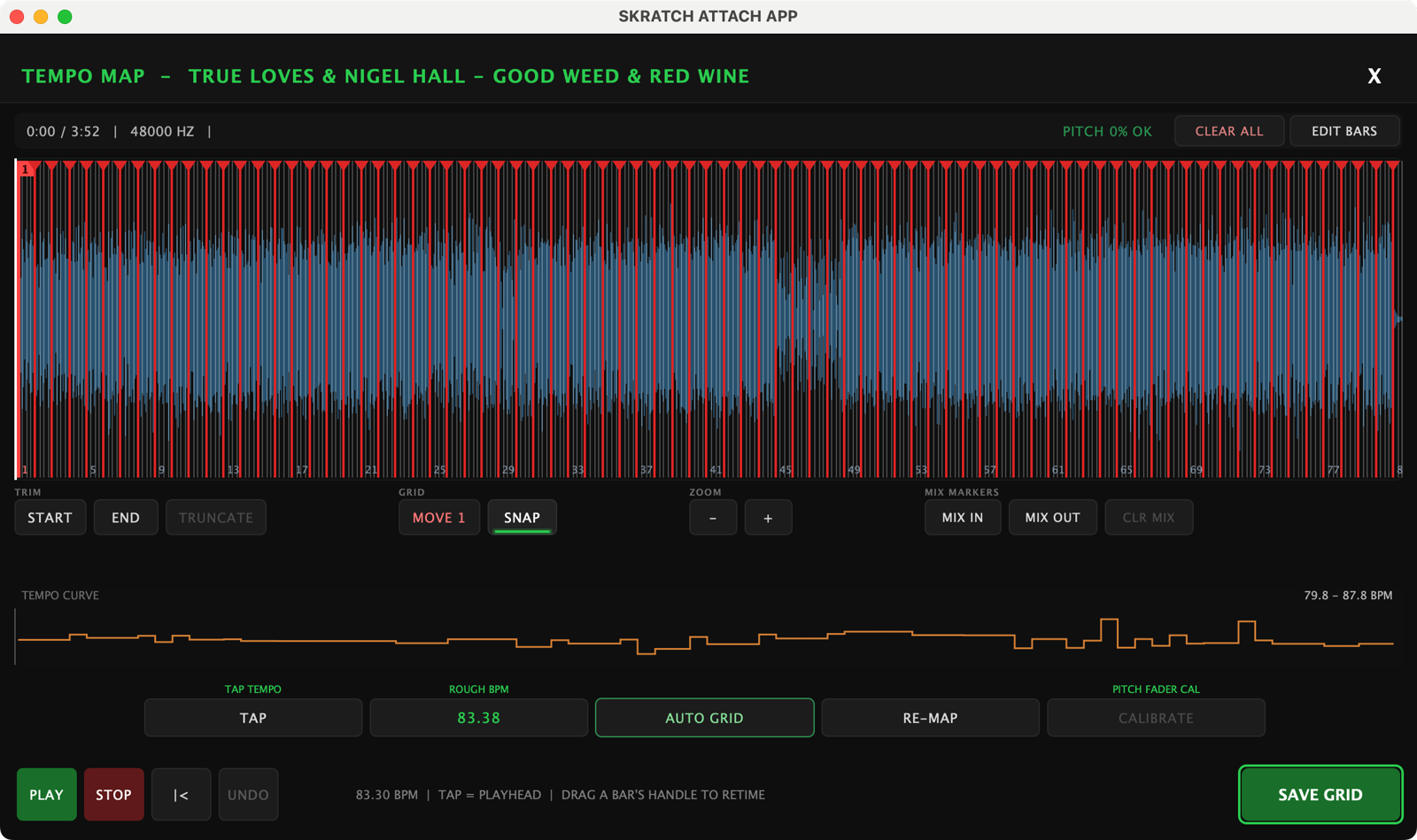Click the MOVE 1 grid button
Viewport: 1417px width, 840px height.
(x=439, y=518)
